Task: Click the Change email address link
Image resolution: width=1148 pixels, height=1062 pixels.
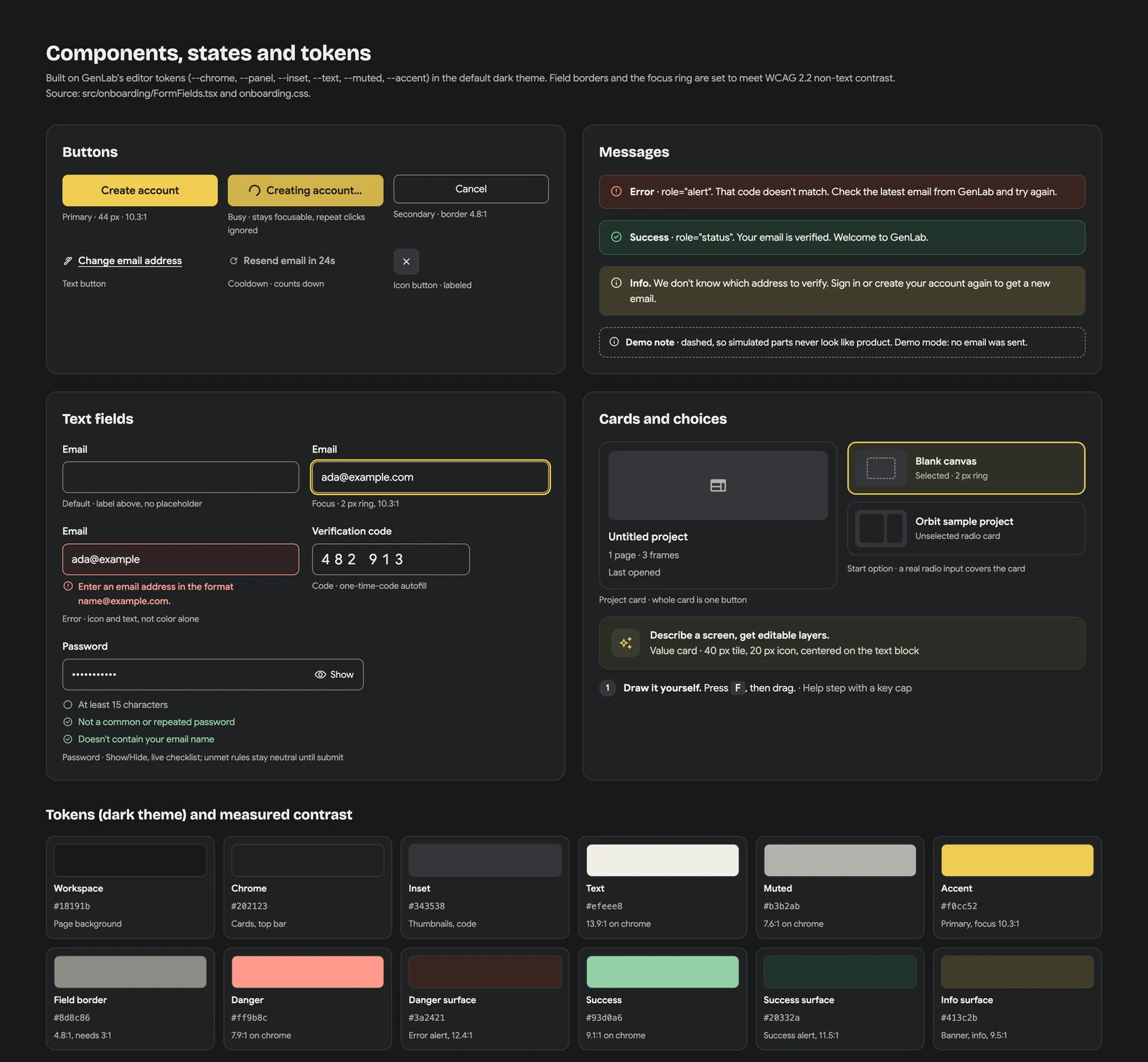Action: click(130, 260)
